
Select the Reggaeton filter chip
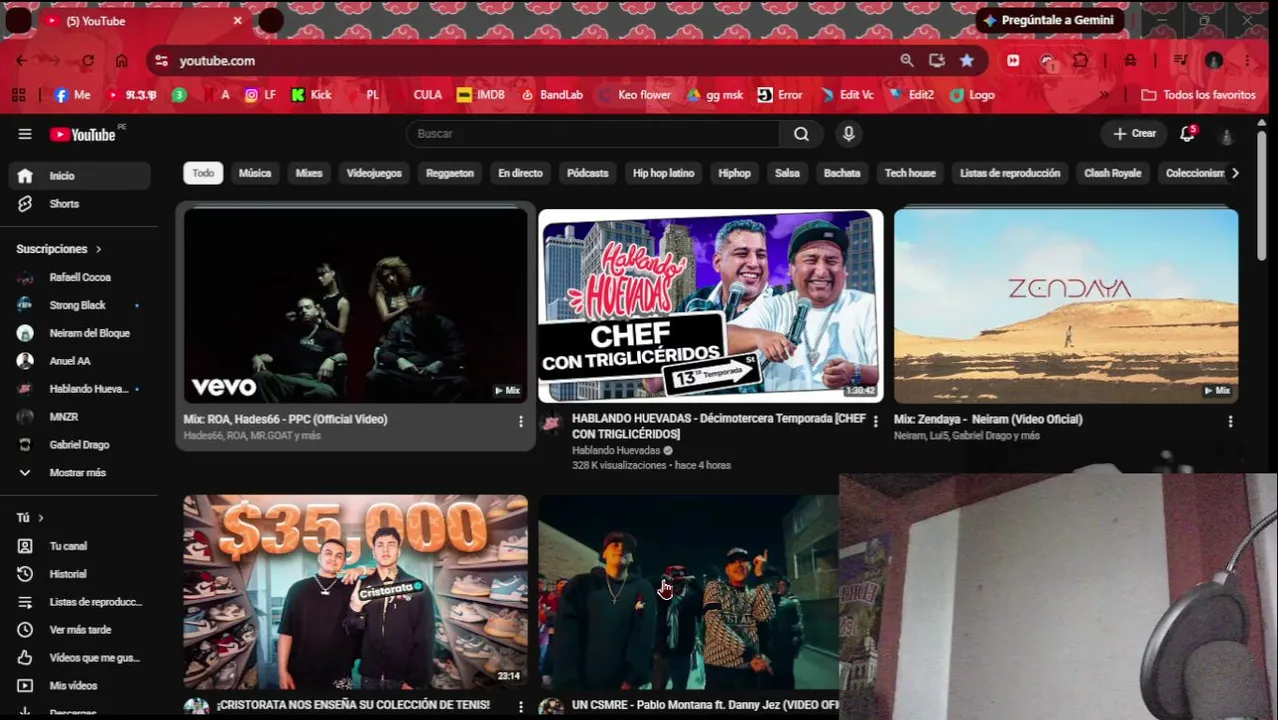pyautogui.click(x=450, y=173)
